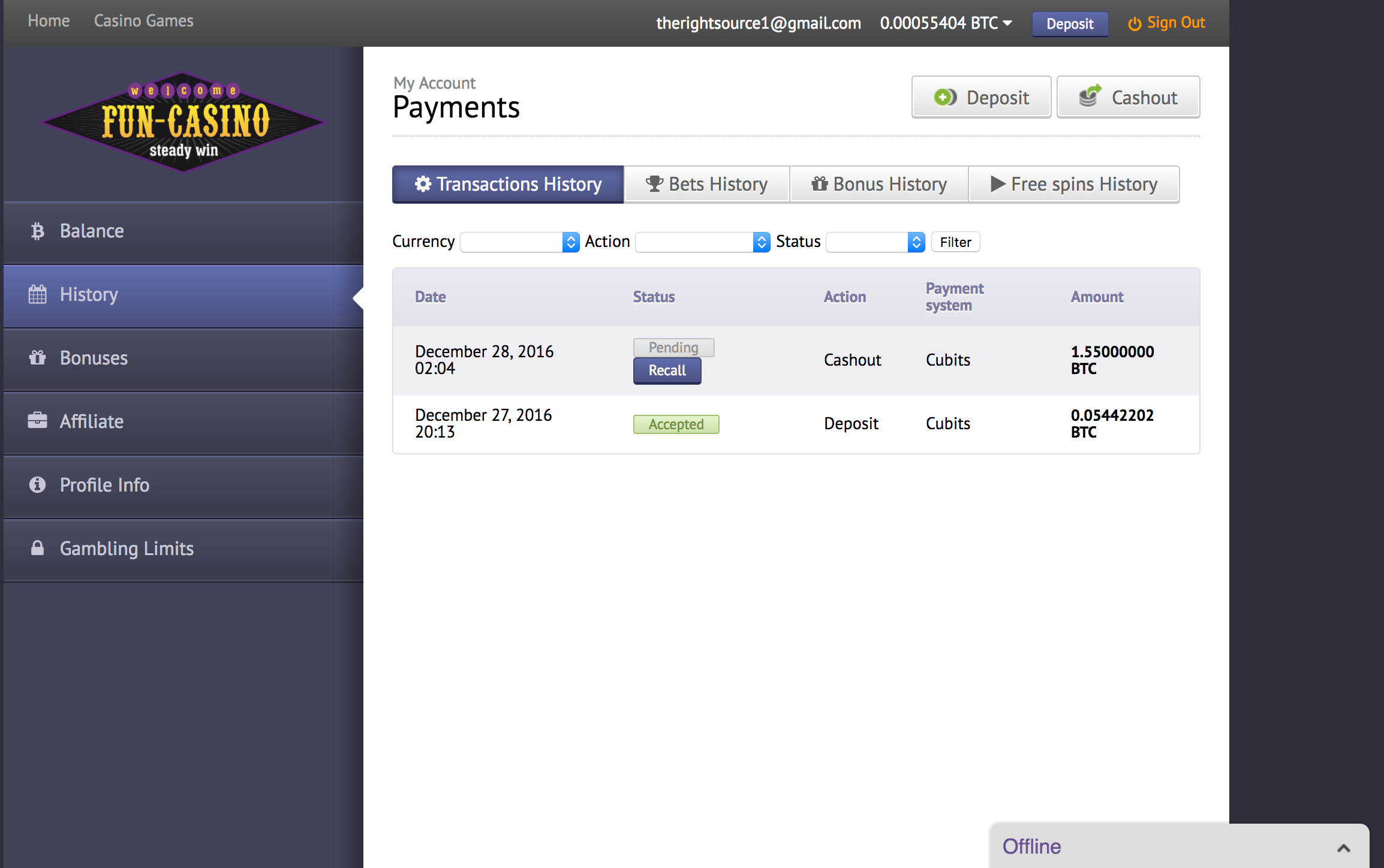Click the Fun-Casino logo
Viewport: 1384px width, 868px height.
[183, 122]
